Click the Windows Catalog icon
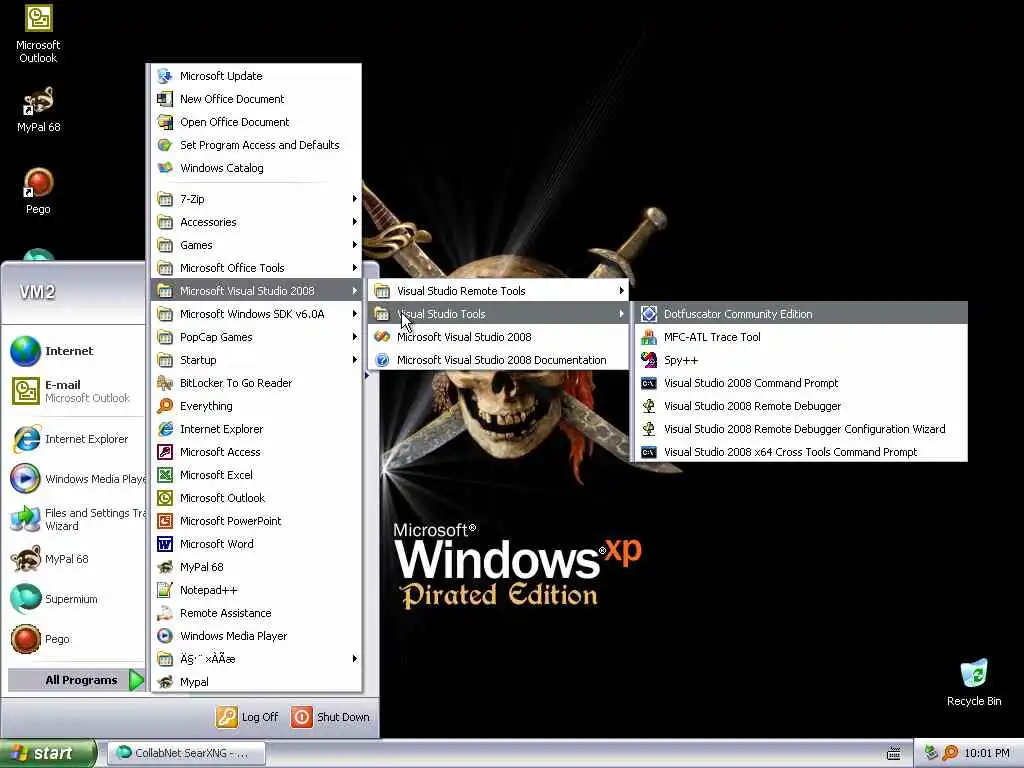Image resolution: width=1024 pixels, height=768 pixels. [x=165, y=168]
